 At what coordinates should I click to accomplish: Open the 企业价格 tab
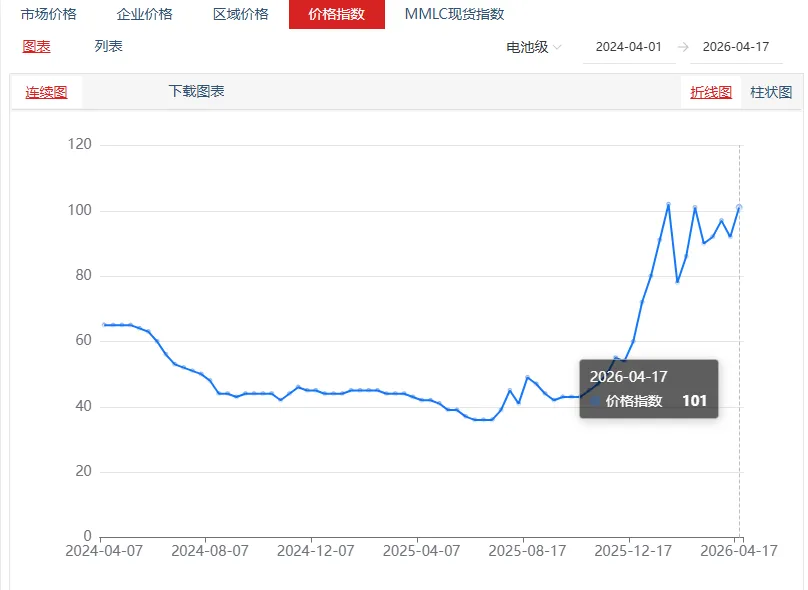(146, 14)
